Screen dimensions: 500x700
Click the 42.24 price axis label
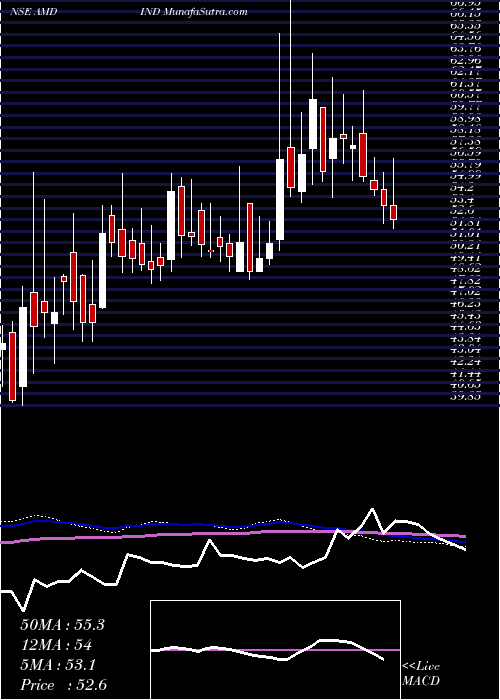pos(465,362)
